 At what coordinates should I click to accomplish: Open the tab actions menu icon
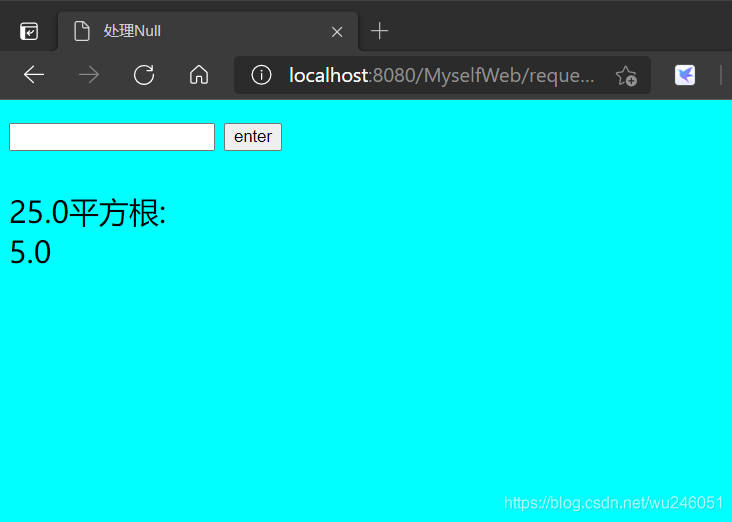(x=29, y=31)
